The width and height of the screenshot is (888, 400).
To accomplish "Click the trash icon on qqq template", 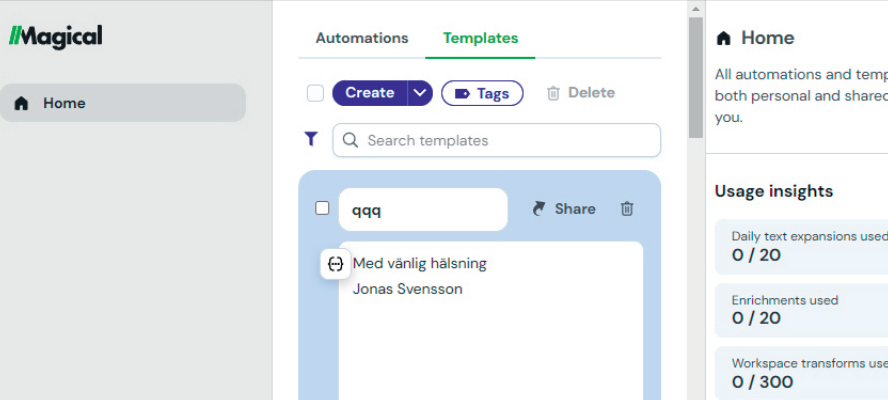I will [627, 209].
